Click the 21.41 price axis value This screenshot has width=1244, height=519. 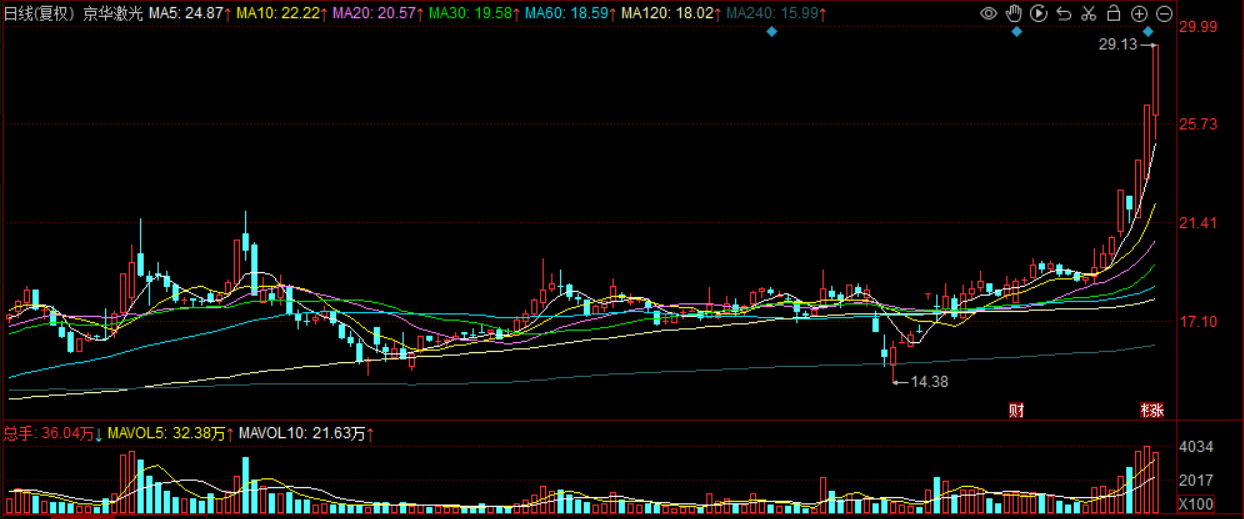[x=1198, y=223]
